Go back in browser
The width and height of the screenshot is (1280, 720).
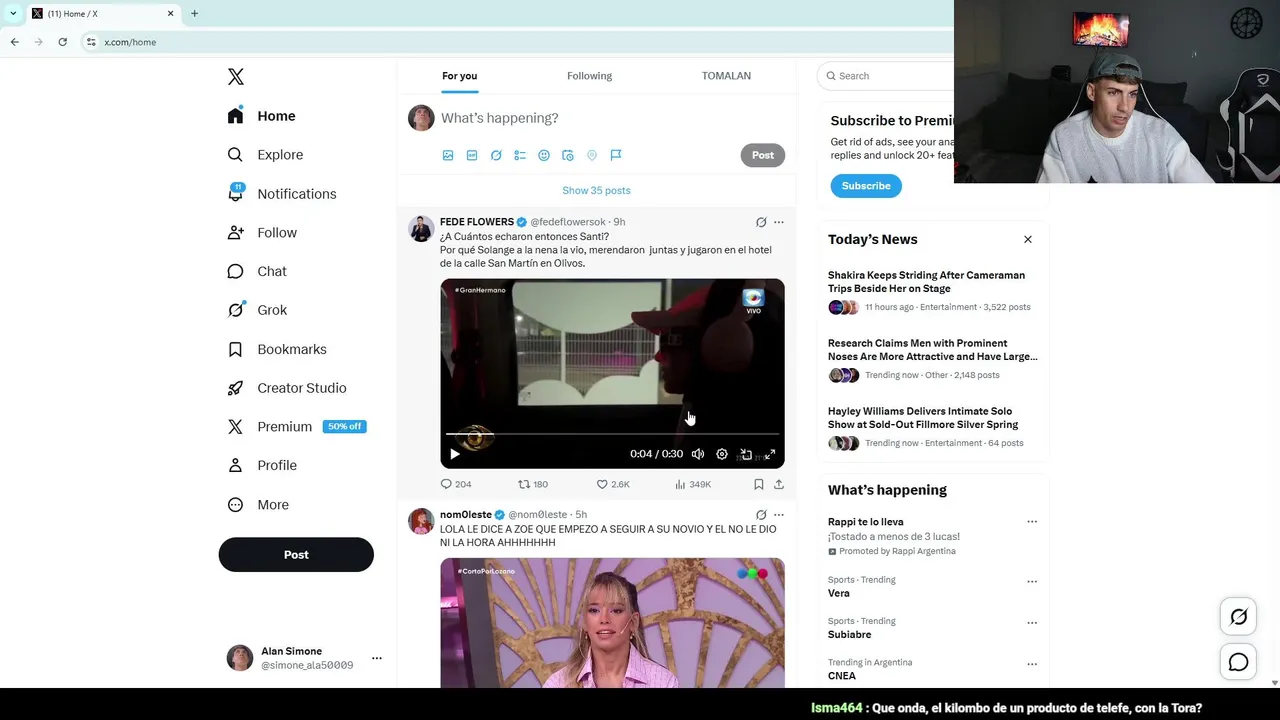pos(14,42)
